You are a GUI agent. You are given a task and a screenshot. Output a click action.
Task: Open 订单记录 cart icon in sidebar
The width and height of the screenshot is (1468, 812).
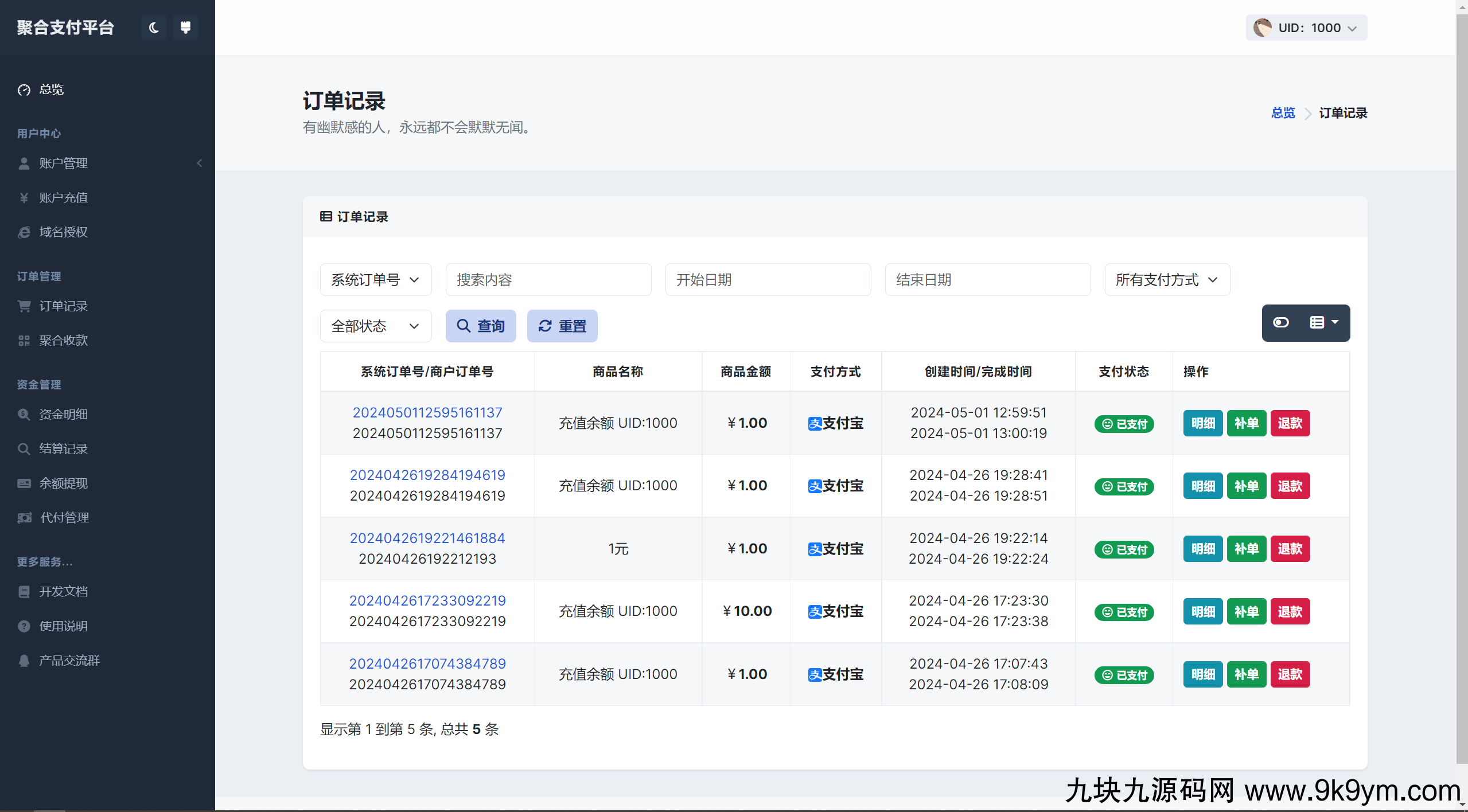pos(24,306)
